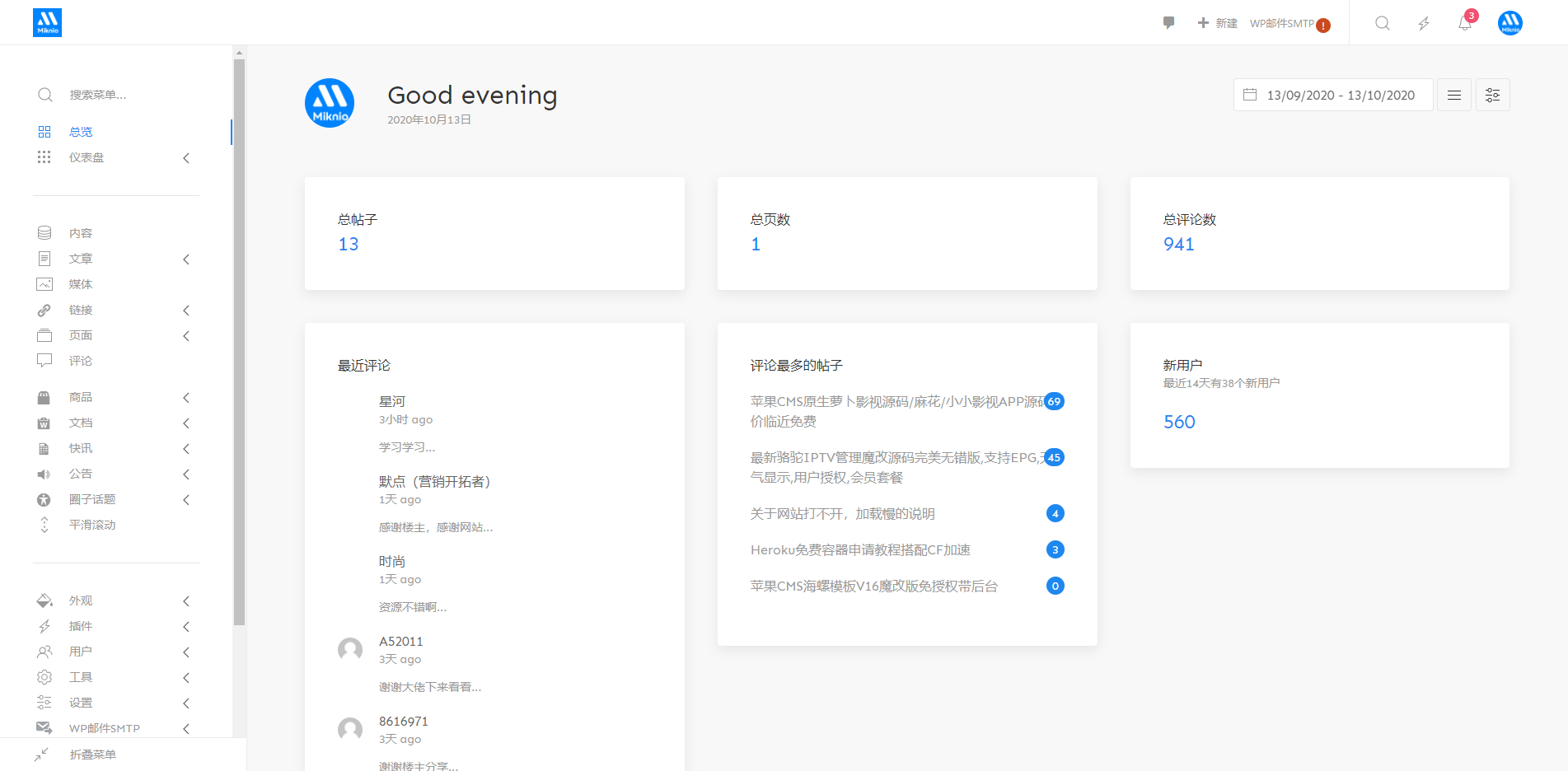Viewport: 1568px width, 771px height.
Task: Click the hamburger layout icon beside the date range
Action: point(1454,94)
